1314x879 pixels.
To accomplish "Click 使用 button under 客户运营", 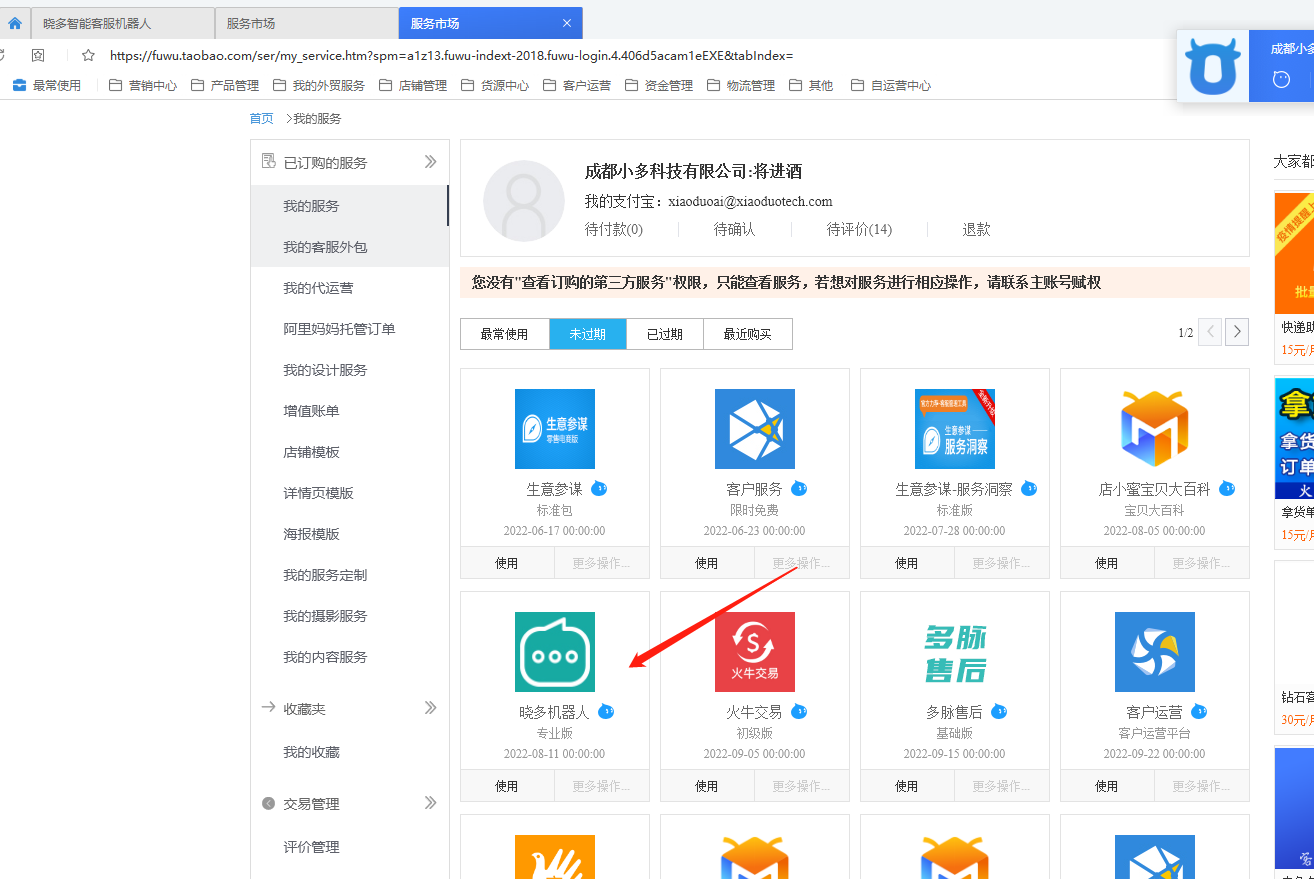I will pos(1107,786).
